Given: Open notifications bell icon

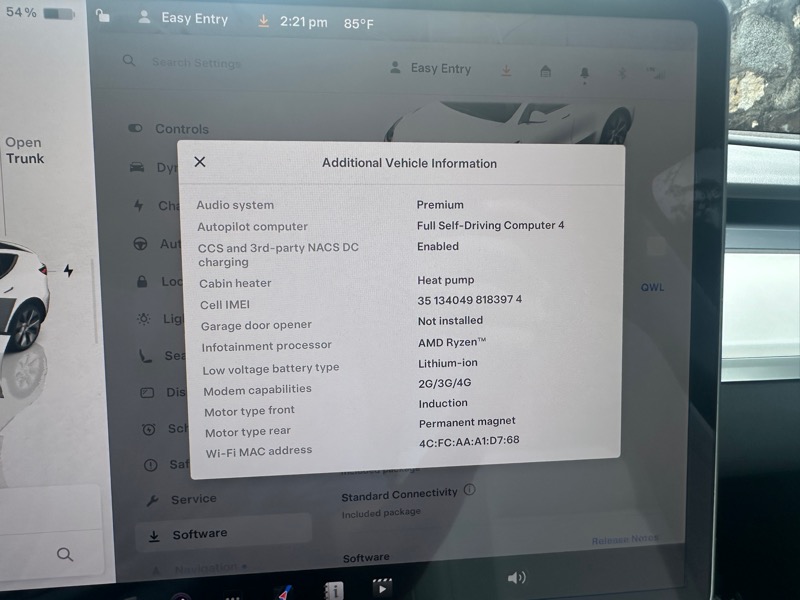Looking at the screenshot, I should tap(584, 73).
